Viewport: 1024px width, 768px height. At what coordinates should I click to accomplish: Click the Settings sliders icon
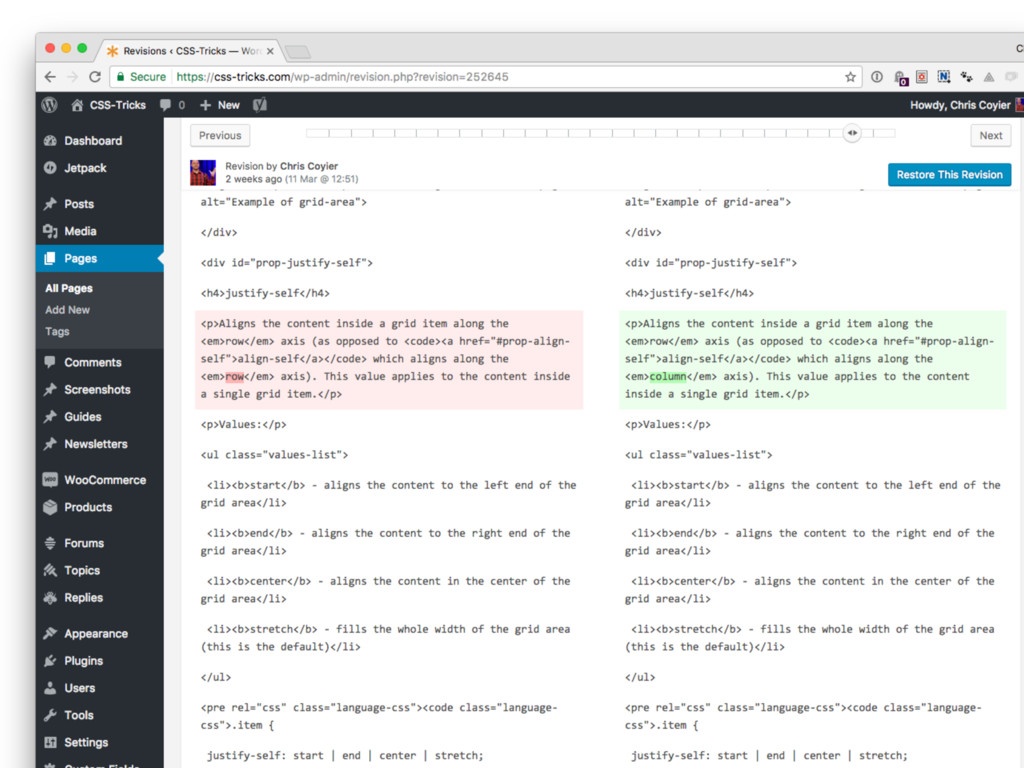click(x=50, y=743)
